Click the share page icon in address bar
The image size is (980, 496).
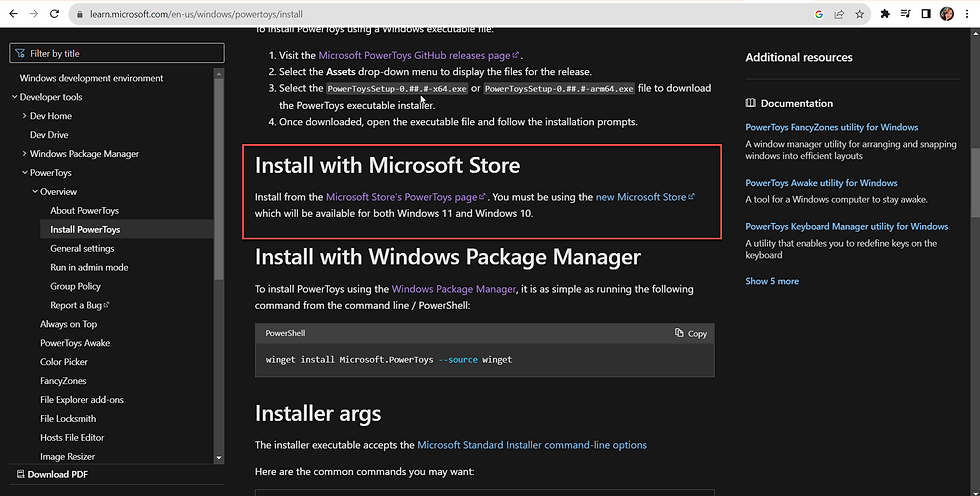pyautogui.click(x=839, y=15)
